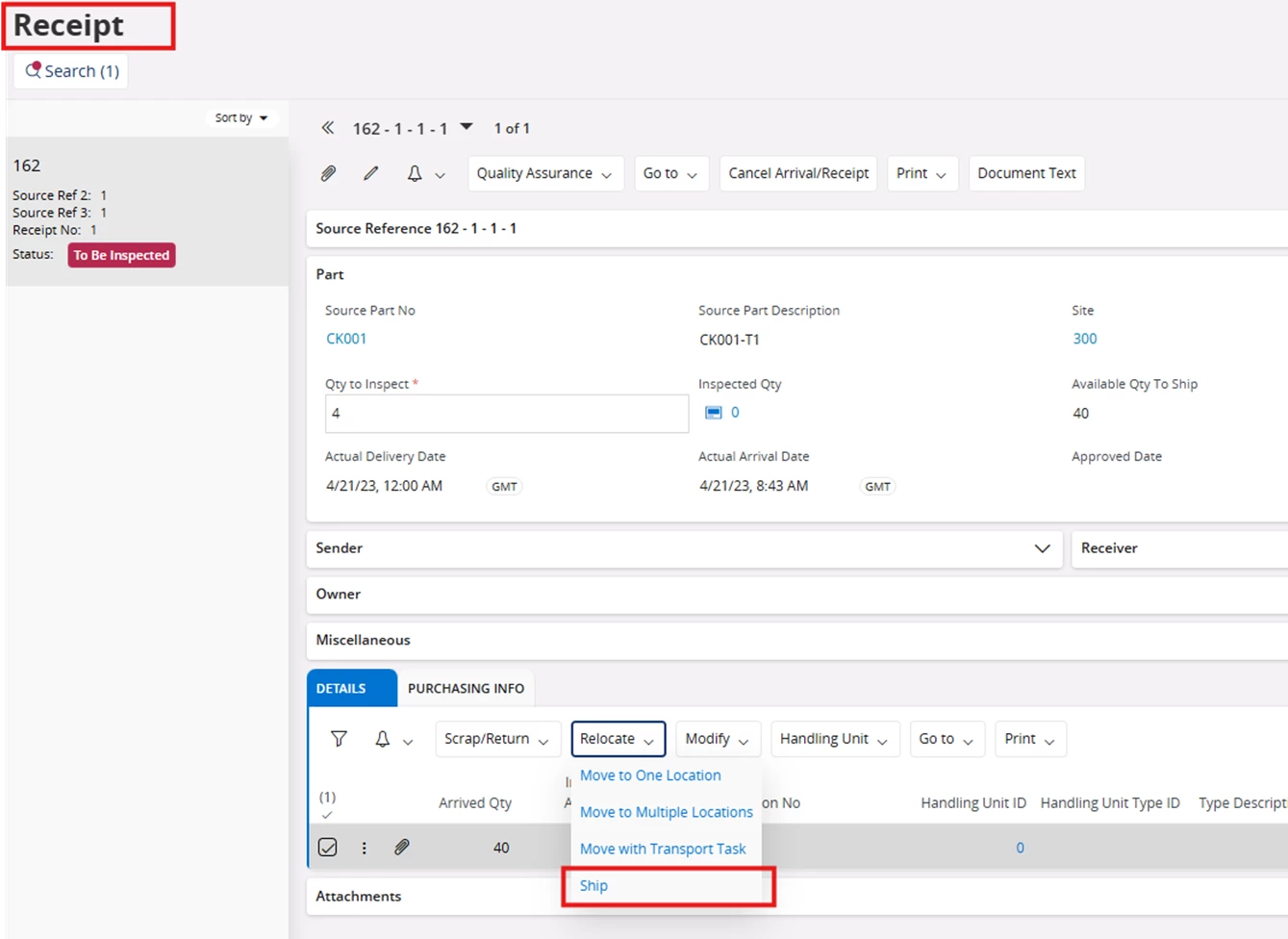The image size is (1288, 939).
Task: Open the Scrap/Return dropdown
Action: [x=496, y=739]
